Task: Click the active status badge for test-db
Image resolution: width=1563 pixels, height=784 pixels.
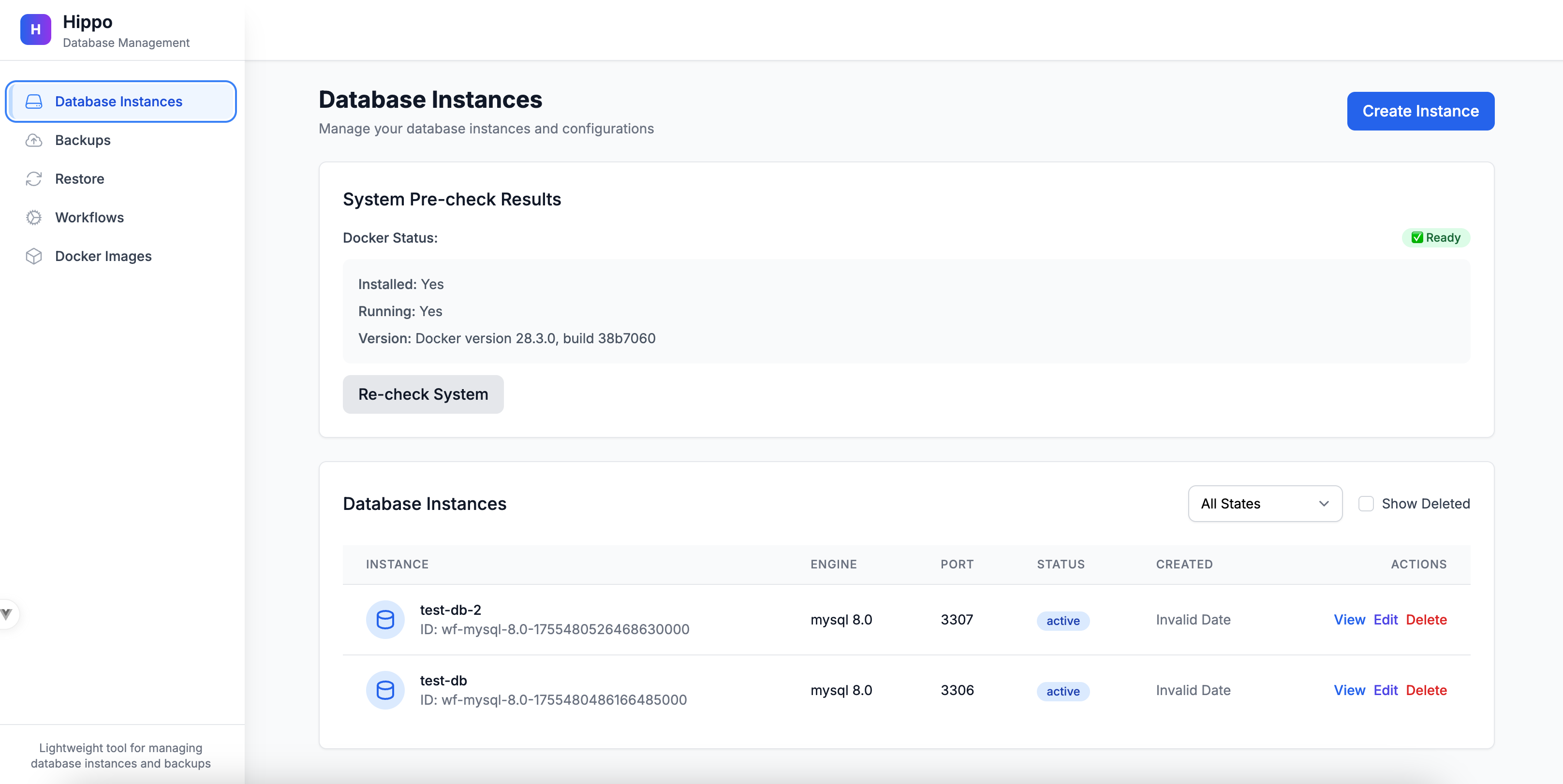Action: [1062, 691]
